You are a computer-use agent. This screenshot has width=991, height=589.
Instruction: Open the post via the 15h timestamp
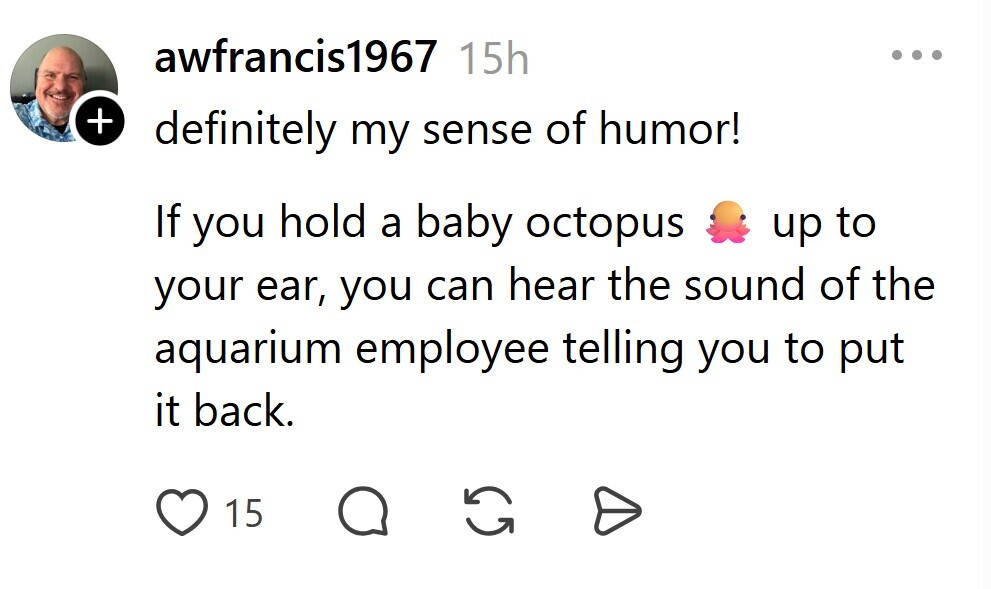pos(494,59)
